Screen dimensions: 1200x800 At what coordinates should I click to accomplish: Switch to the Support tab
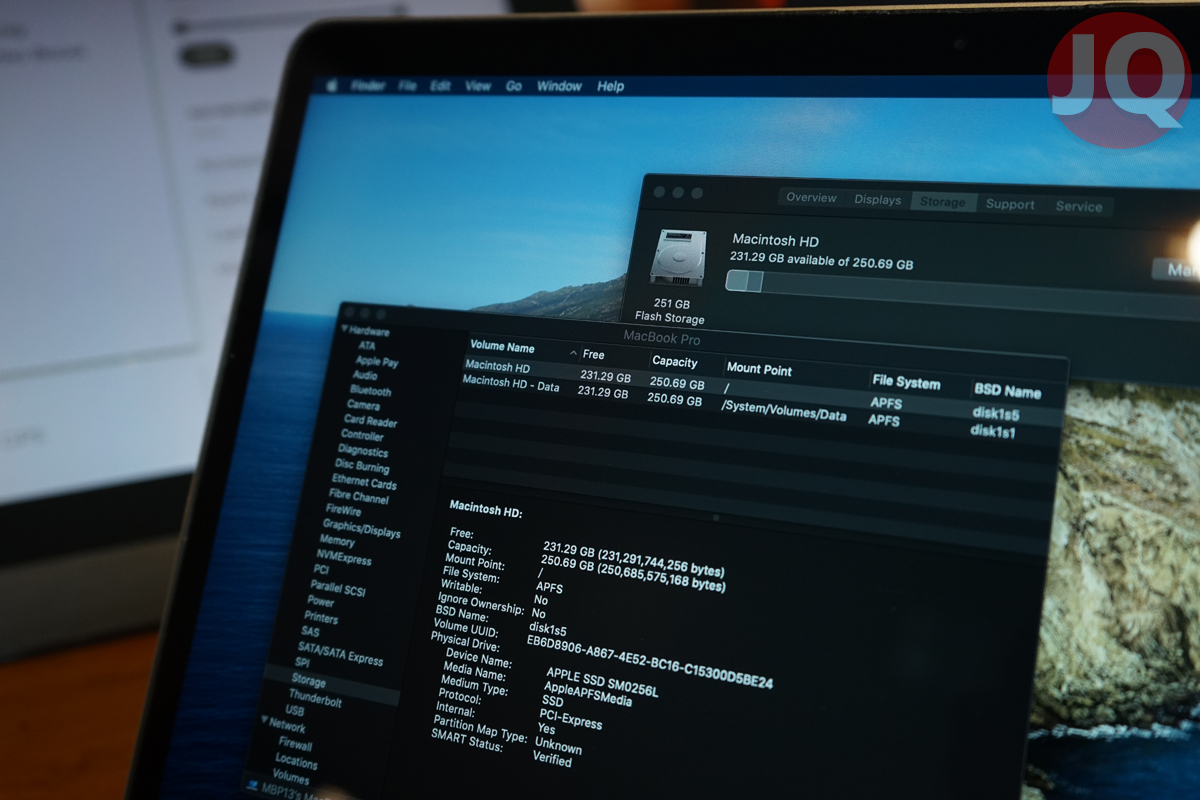pos(1010,204)
